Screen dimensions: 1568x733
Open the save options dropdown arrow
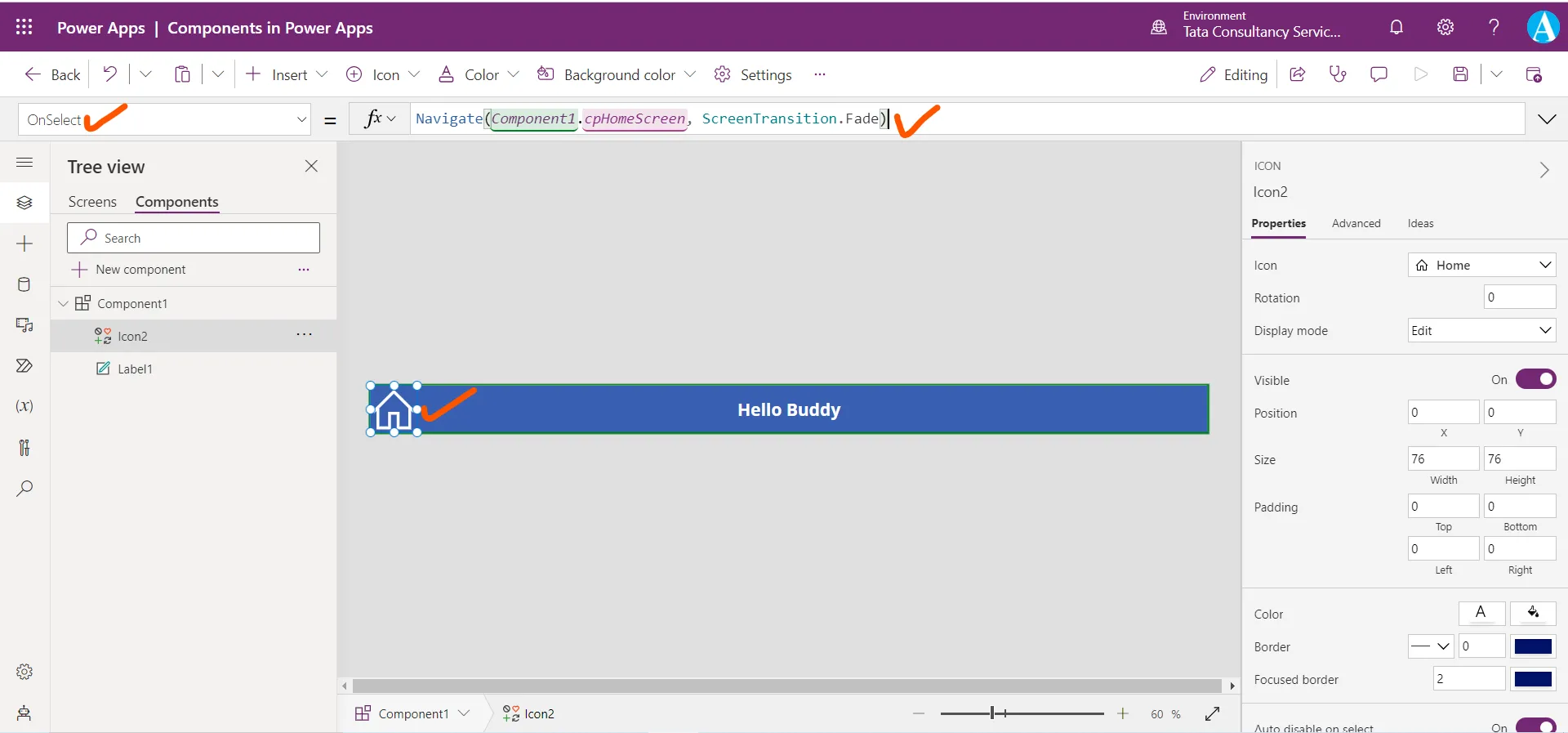click(1496, 74)
